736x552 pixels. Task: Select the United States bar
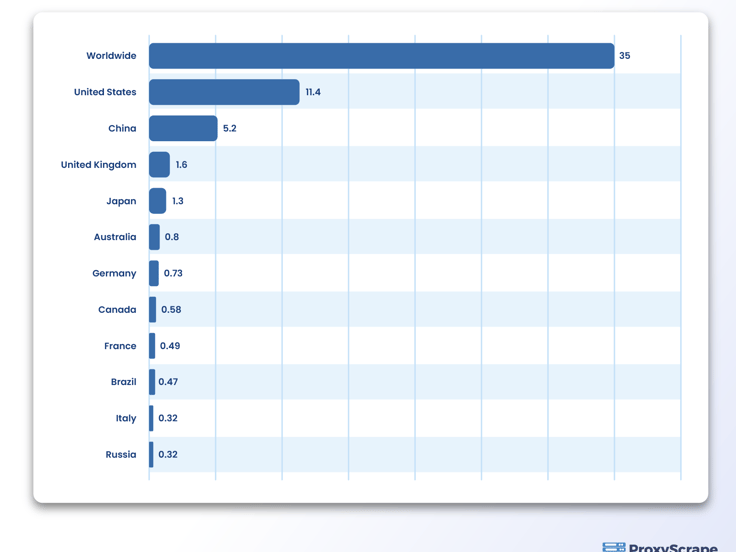(x=224, y=92)
